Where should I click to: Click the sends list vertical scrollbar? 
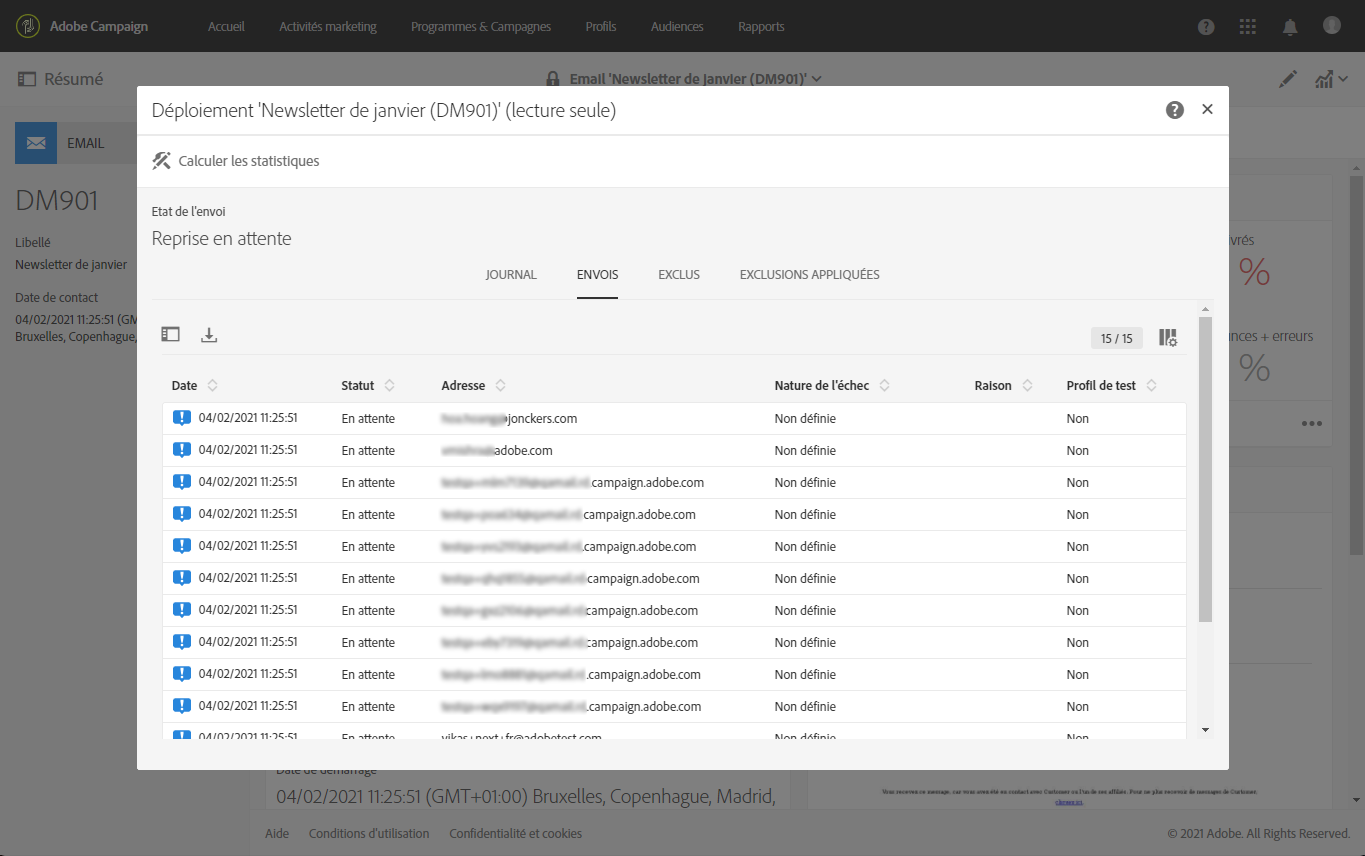coord(1205,470)
